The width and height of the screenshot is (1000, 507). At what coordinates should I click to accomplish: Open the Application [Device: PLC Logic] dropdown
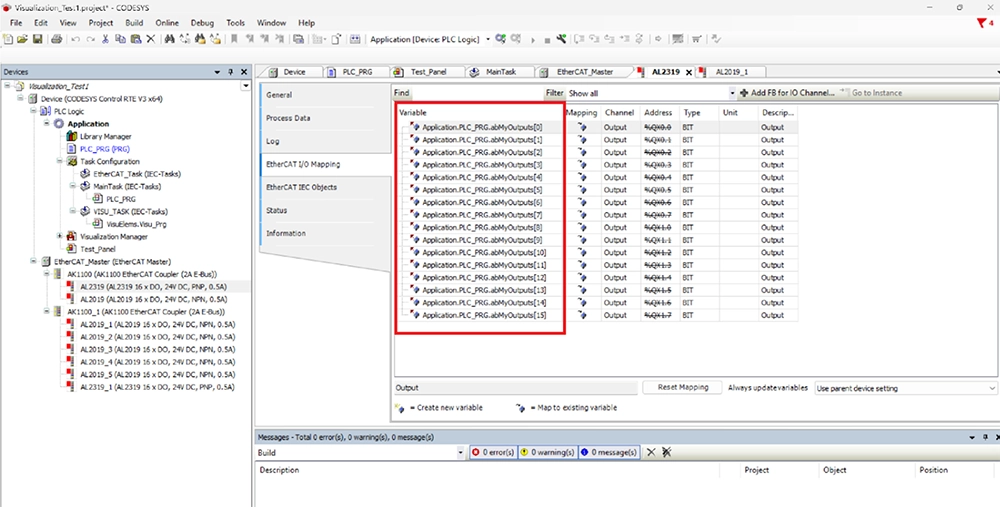488,40
